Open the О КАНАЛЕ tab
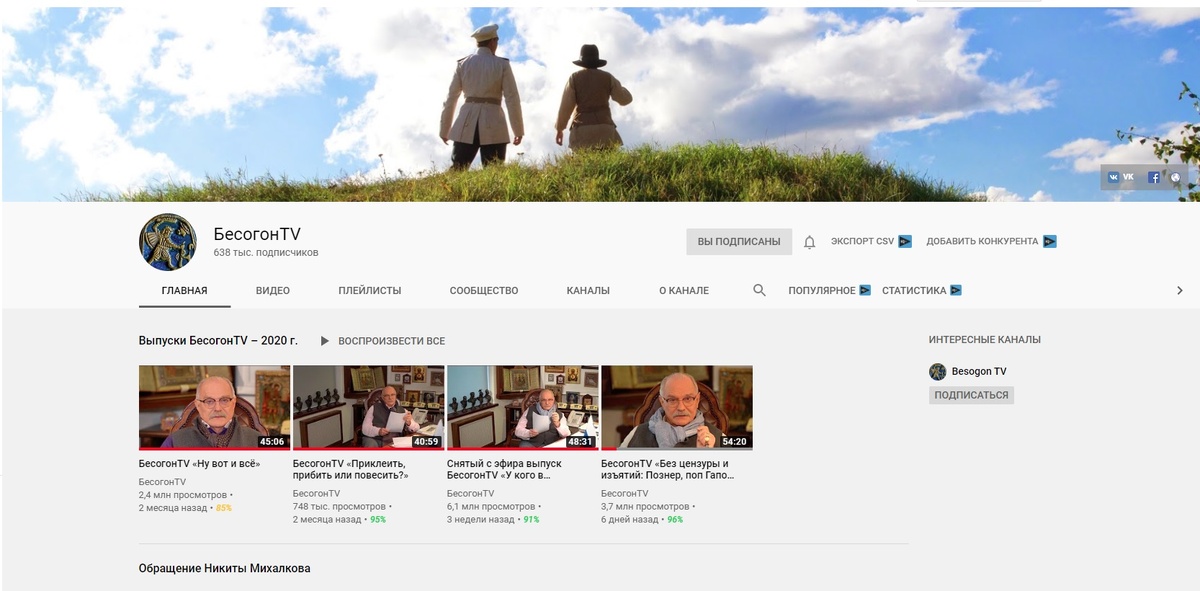The image size is (1200, 591). (684, 291)
